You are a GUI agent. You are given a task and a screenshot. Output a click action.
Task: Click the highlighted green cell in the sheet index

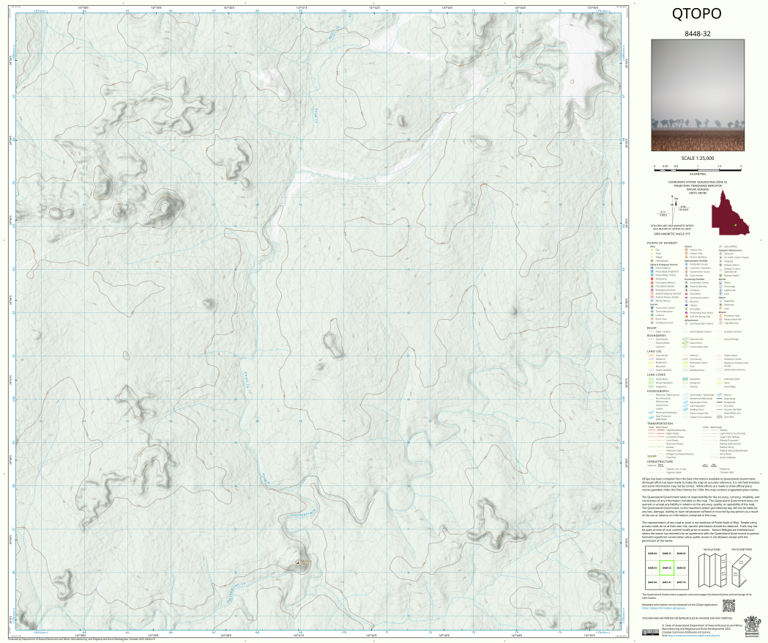tap(666, 568)
